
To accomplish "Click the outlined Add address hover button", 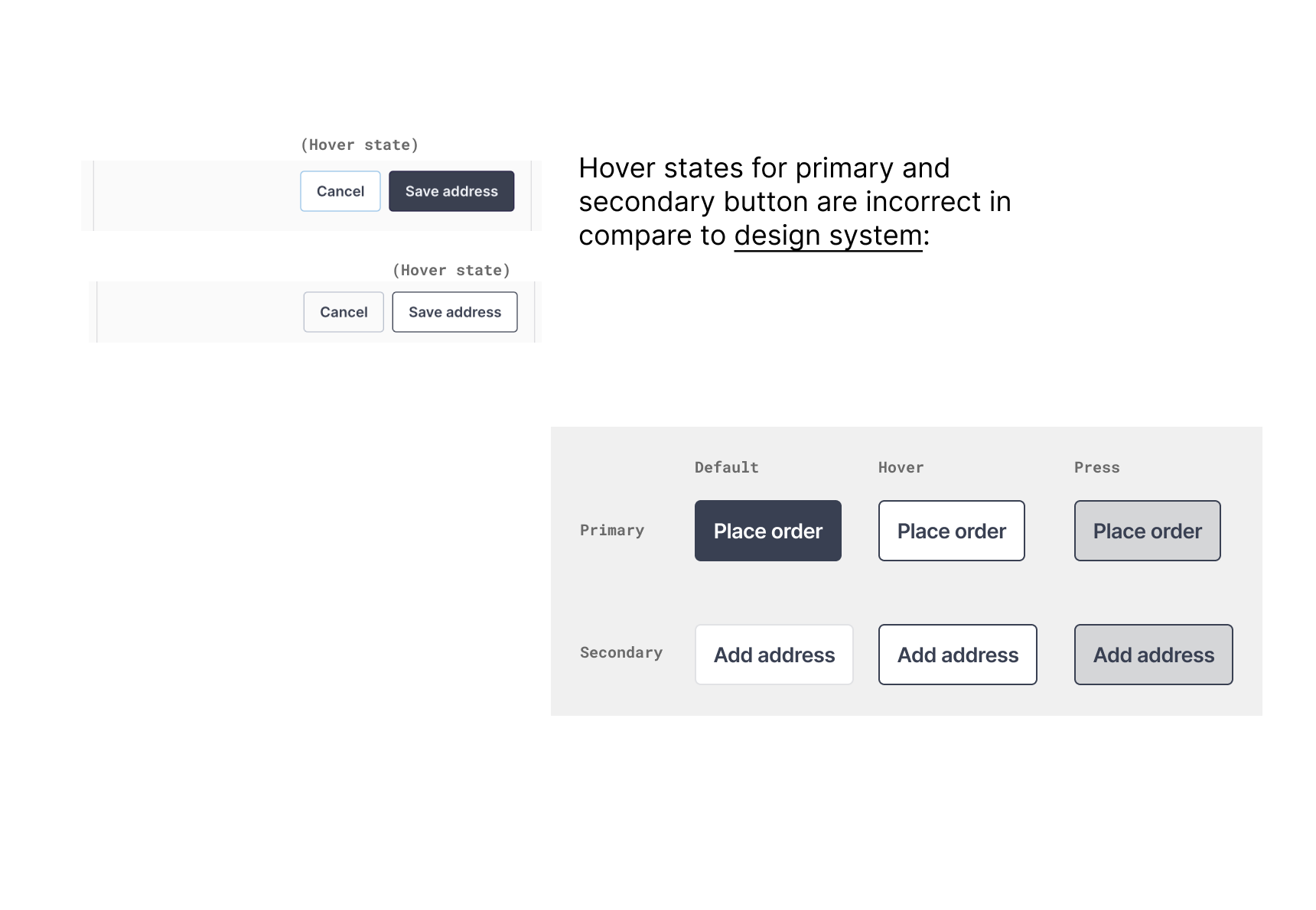I will [x=957, y=655].
